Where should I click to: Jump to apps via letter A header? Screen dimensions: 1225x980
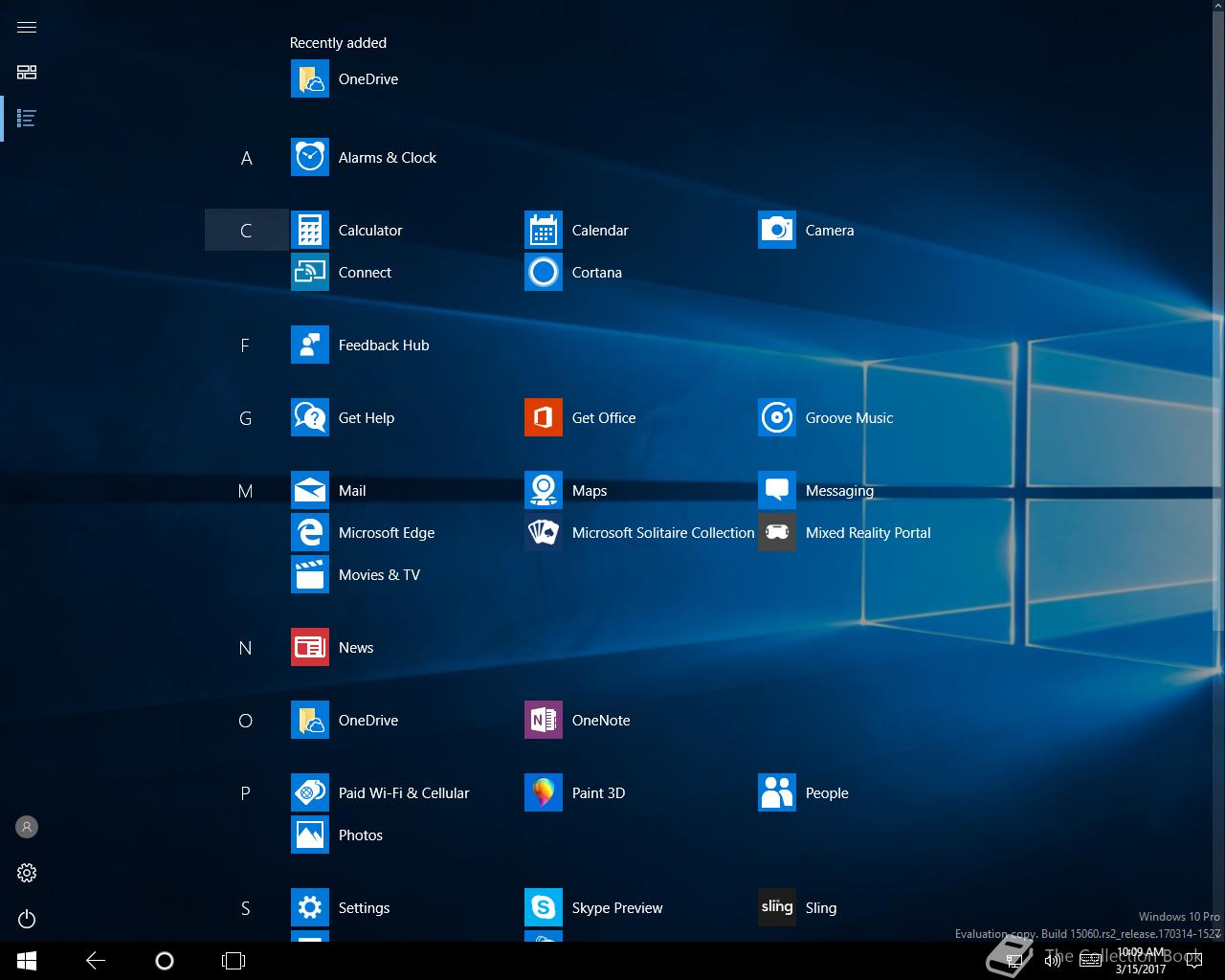[246, 158]
